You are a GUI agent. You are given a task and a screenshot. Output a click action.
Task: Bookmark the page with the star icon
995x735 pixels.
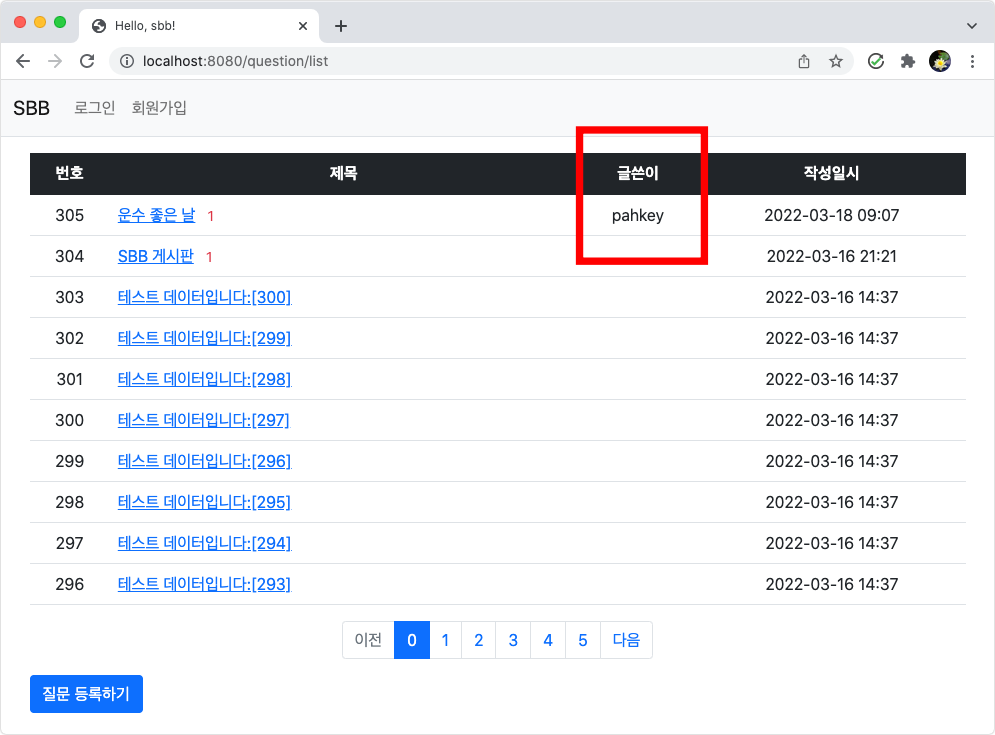tap(836, 61)
